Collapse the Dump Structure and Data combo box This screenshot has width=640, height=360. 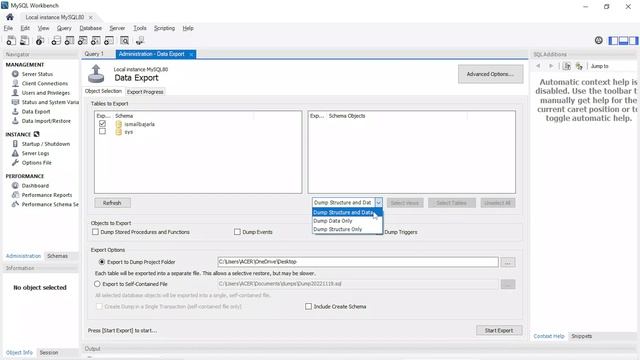[379, 202]
